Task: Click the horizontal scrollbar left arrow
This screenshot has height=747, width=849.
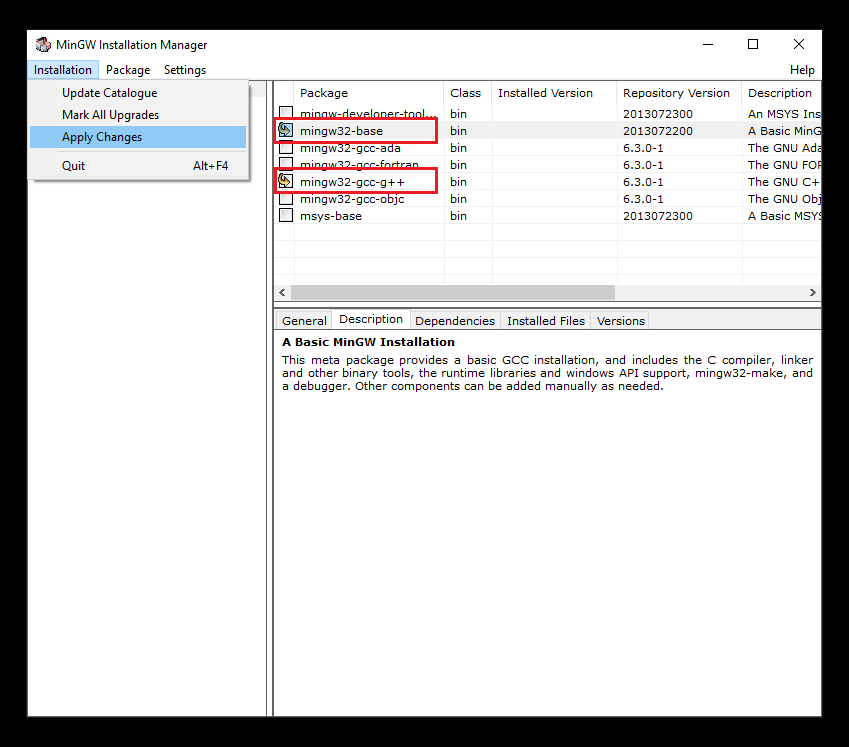Action: pos(282,292)
